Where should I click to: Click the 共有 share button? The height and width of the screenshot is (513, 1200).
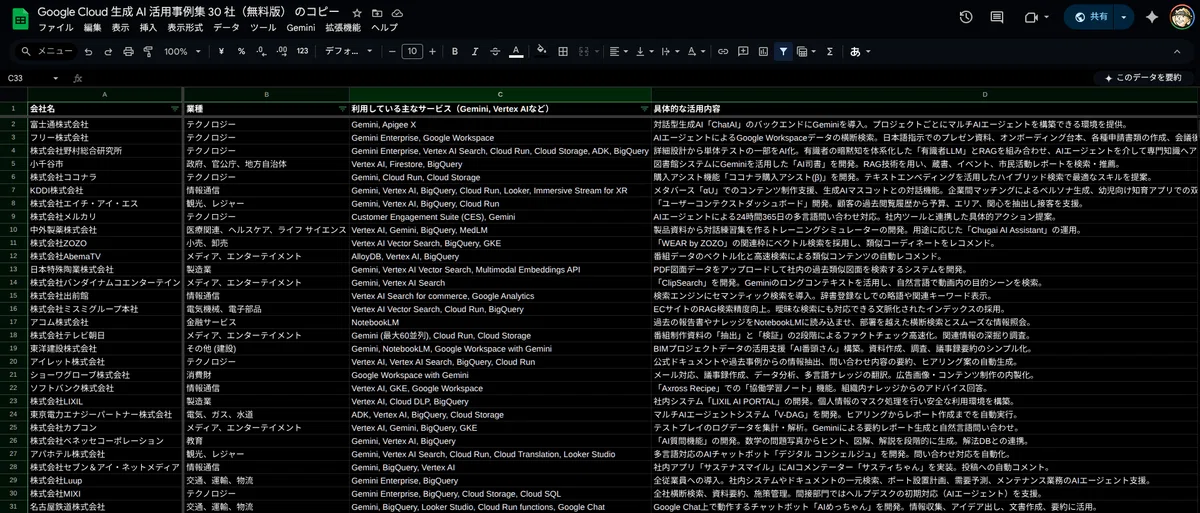coord(1090,17)
